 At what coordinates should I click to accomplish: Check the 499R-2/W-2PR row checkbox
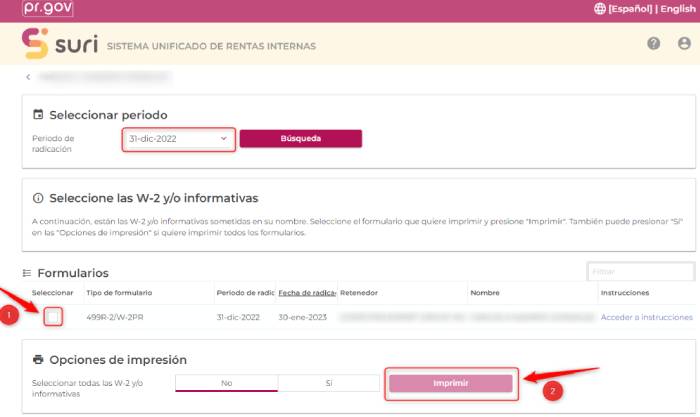(53, 317)
